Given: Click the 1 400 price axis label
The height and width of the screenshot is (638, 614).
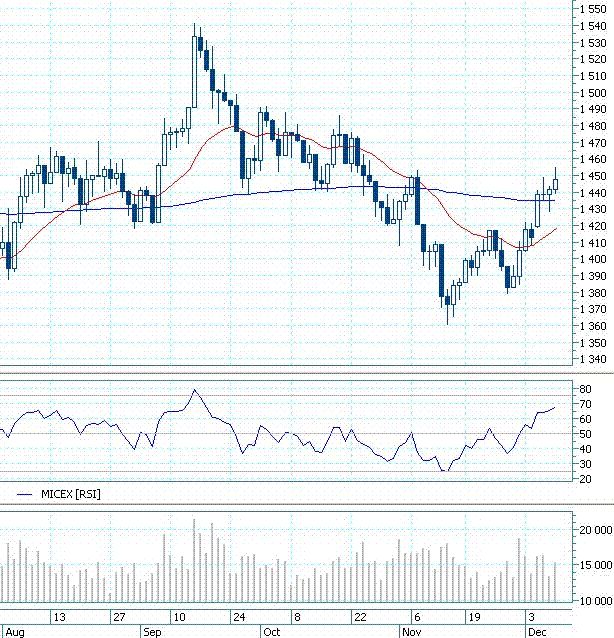Looking at the screenshot, I should click(x=593, y=259).
